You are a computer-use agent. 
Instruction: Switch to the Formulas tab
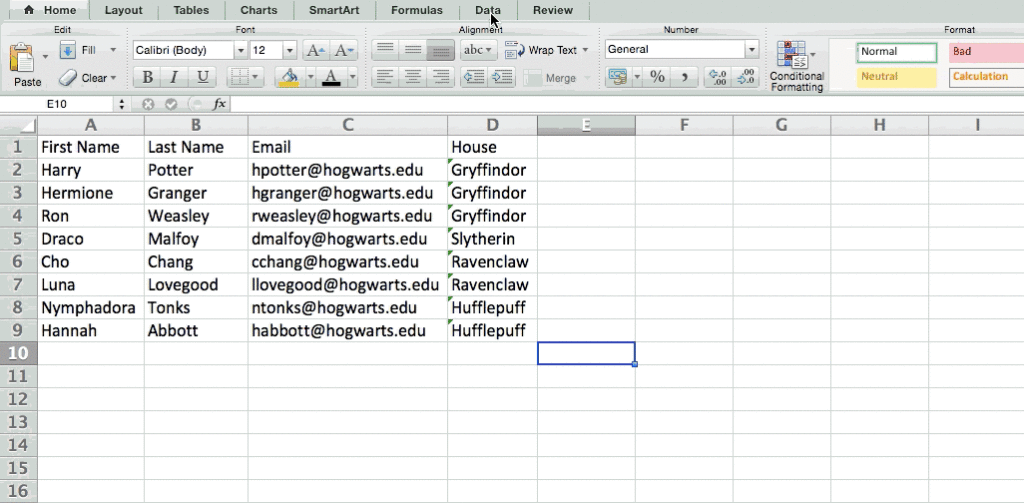pos(418,11)
